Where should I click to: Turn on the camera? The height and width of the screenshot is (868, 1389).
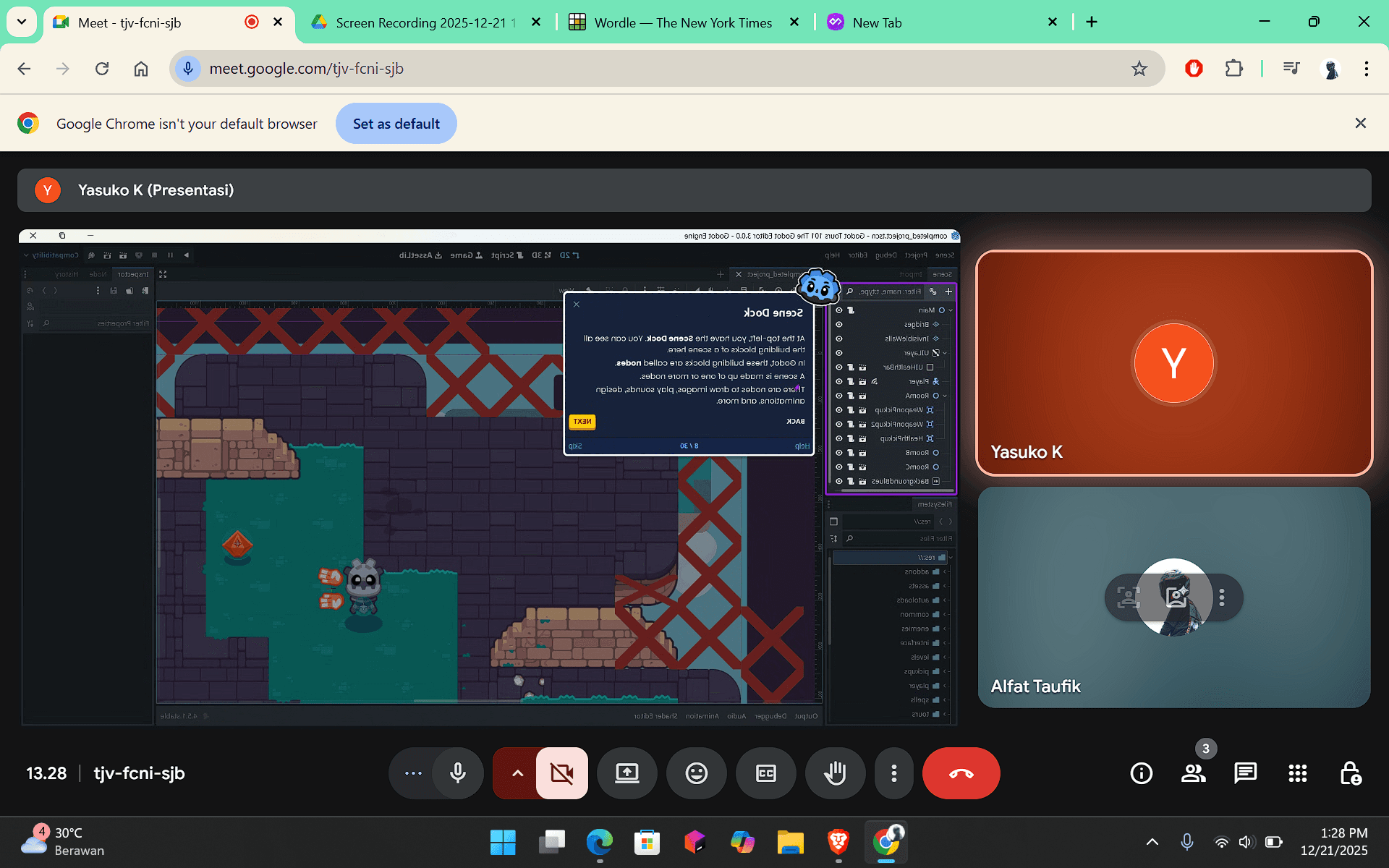click(x=561, y=773)
